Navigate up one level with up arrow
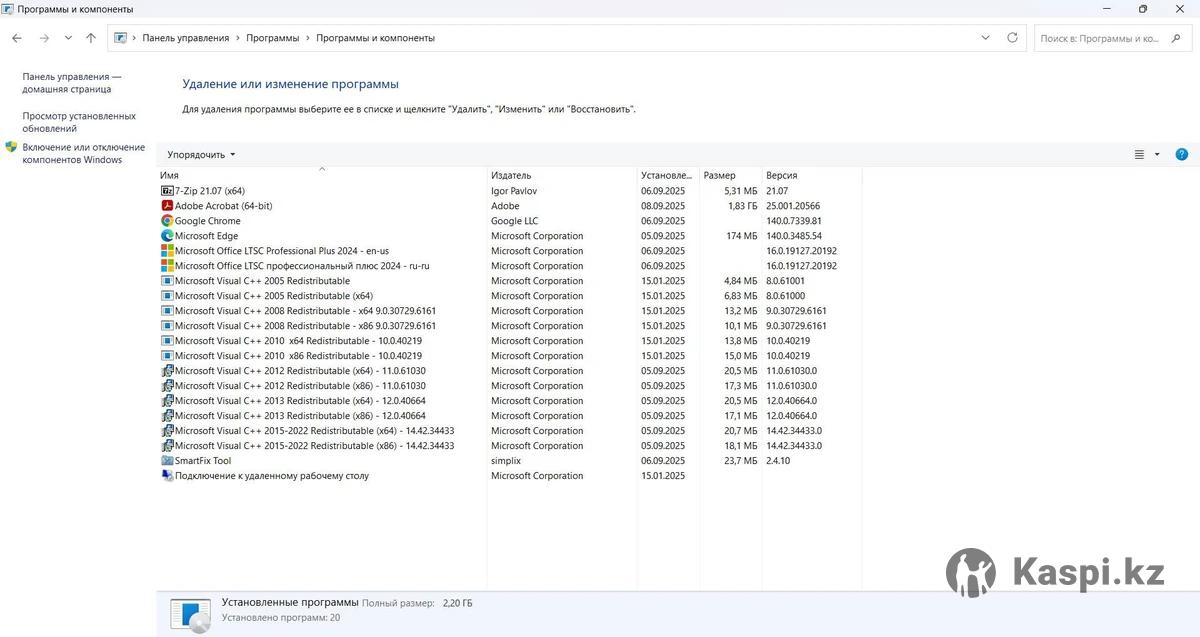This screenshot has height=637, width=1200. pyautogui.click(x=91, y=38)
